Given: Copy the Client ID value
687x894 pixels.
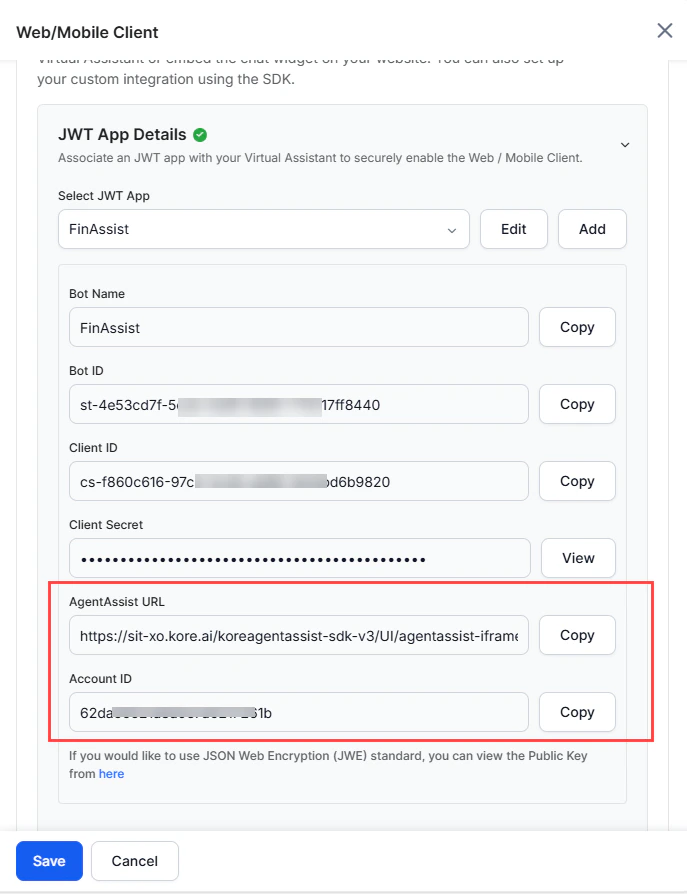Looking at the screenshot, I should (577, 481).
